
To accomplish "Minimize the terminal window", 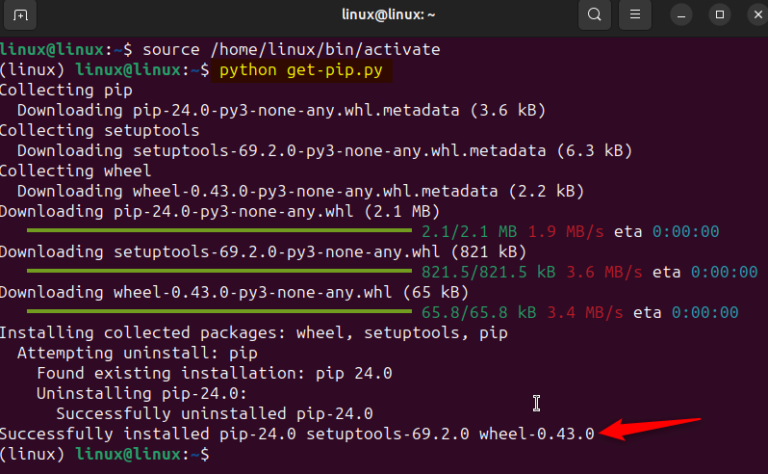I will pyautogui.click(x=681, y=15).
